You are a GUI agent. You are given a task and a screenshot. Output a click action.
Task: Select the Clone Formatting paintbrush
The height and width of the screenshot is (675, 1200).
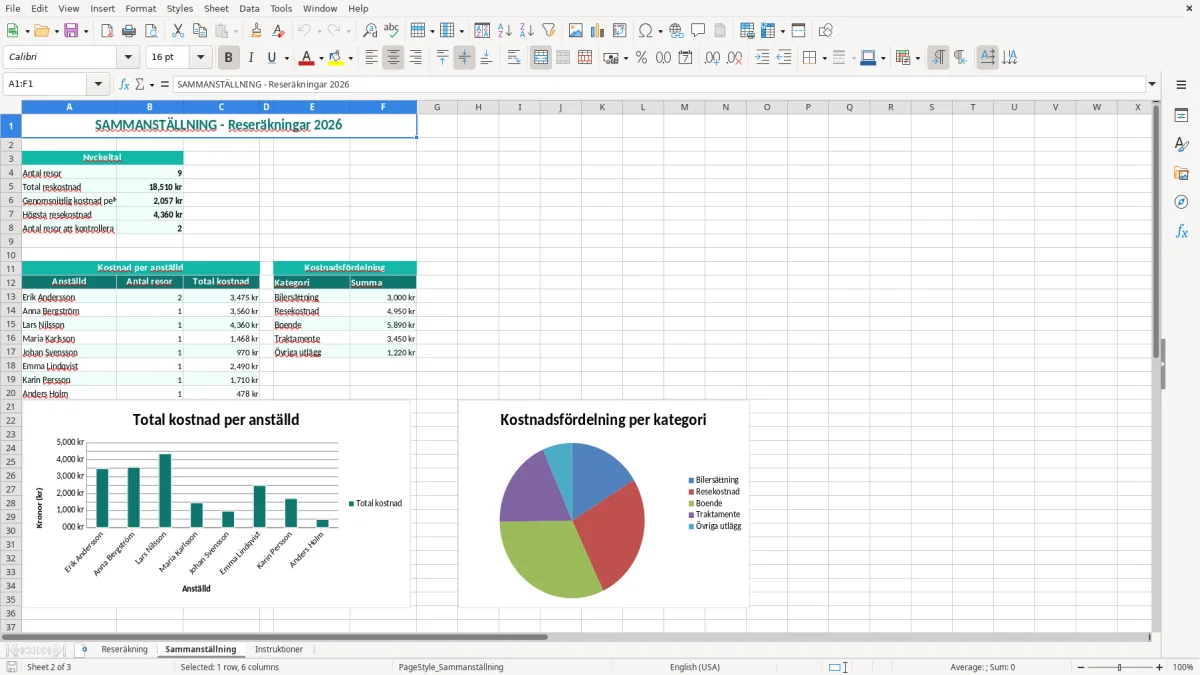(257, 31)
